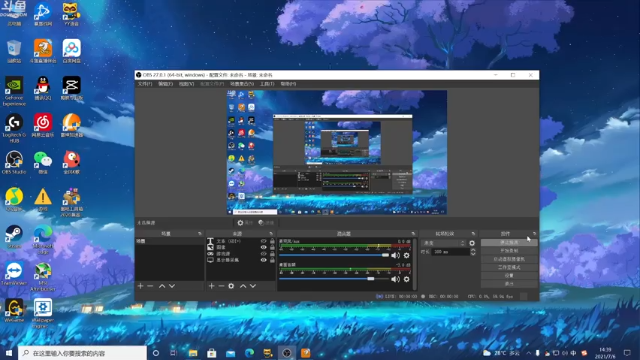Image resolution: width=640 pixels, height=360 pixels.
Task: Open QQ penguin desktop shortcut
Action: coord(43,88)
